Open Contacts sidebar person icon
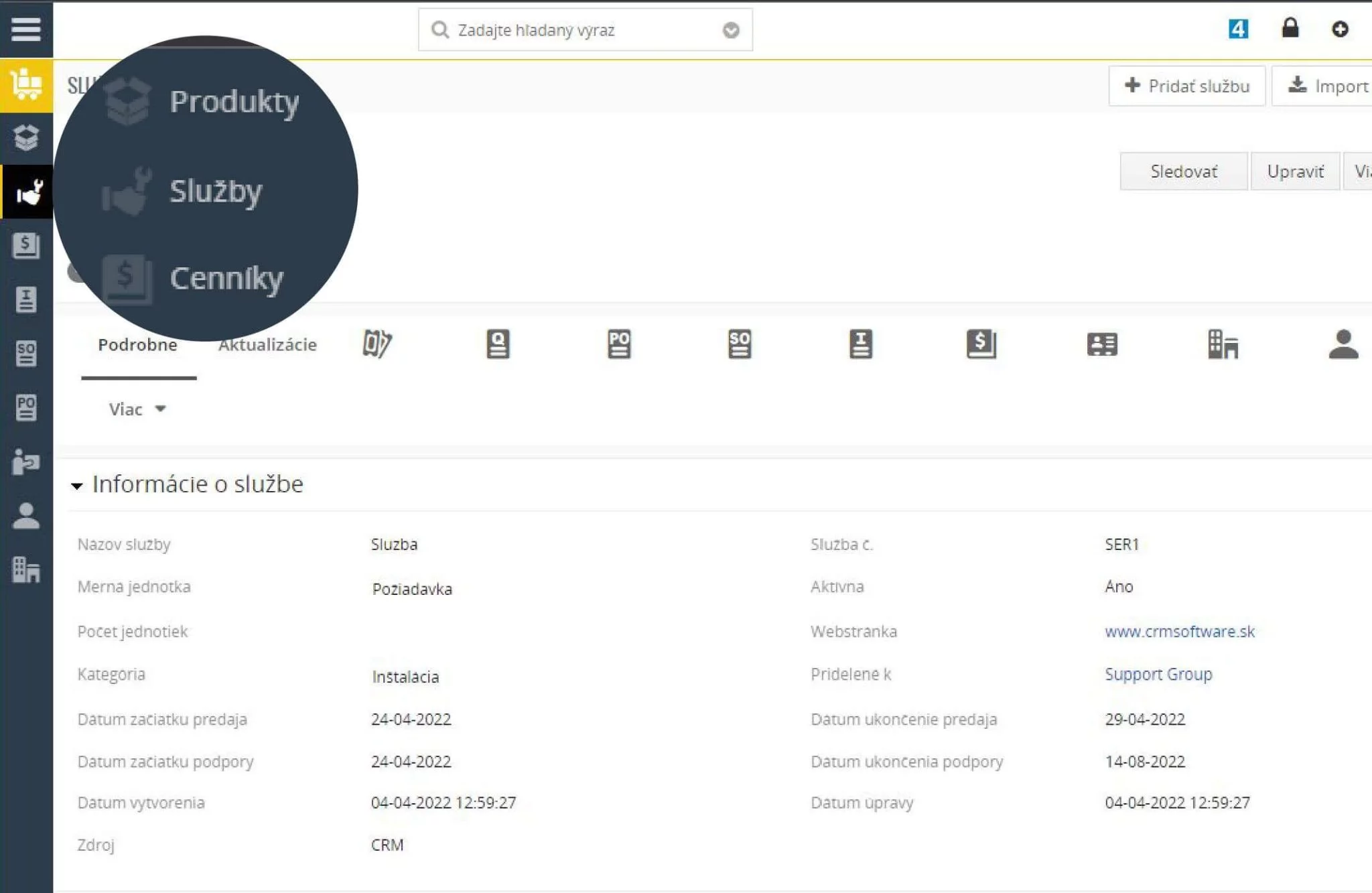 click(26, 516)
